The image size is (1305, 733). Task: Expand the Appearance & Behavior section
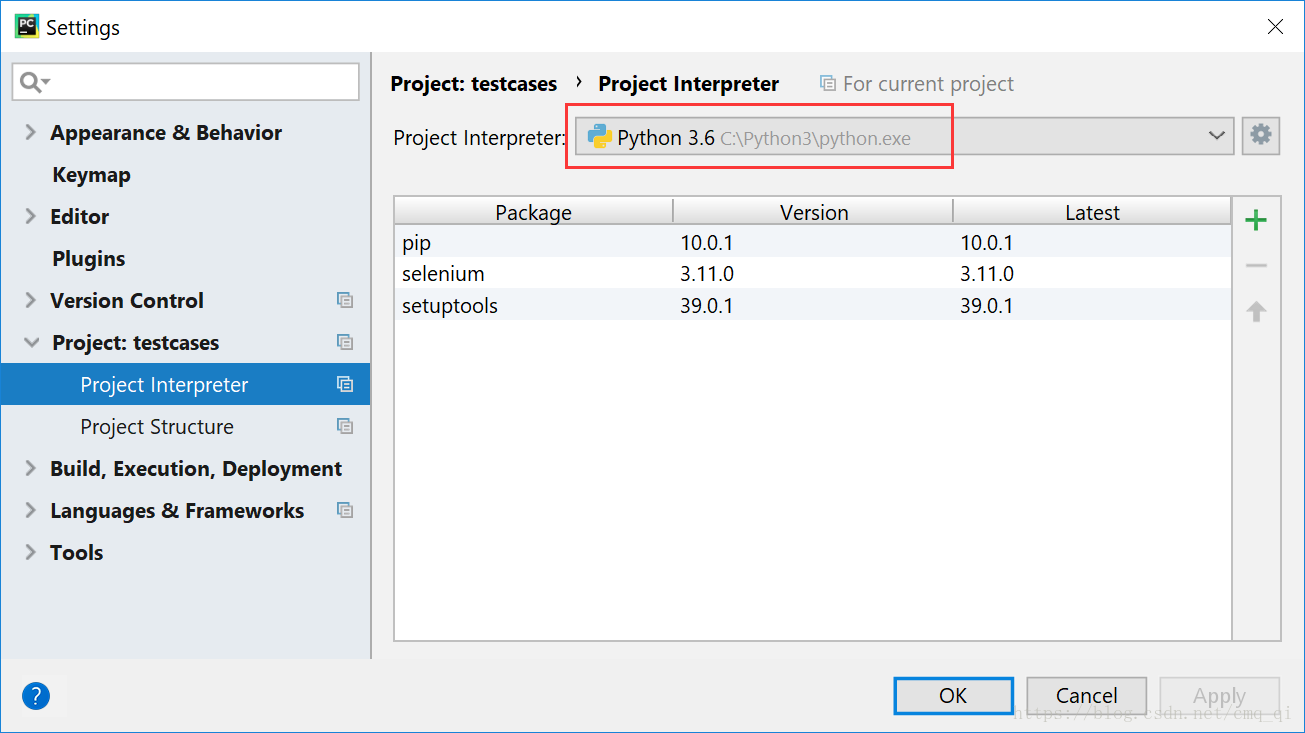tap(30, 132)
